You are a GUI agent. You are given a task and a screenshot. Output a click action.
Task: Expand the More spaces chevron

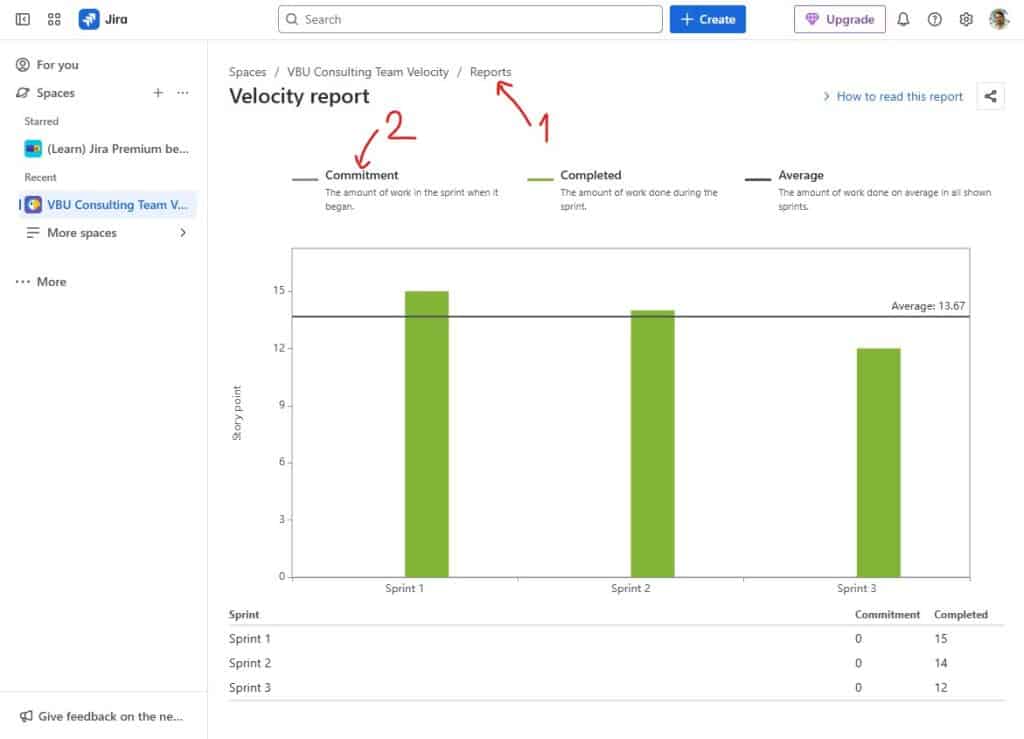183,233
